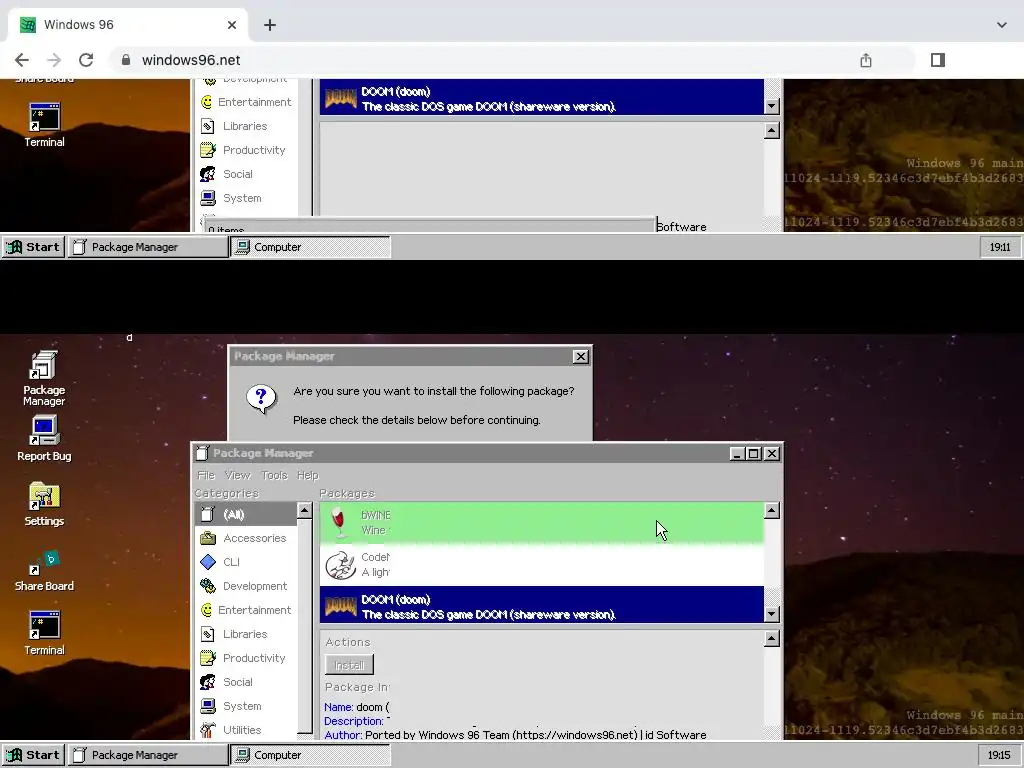Open the View menu in Package Manager
The image size is (1024, 768).
point(238,475)
